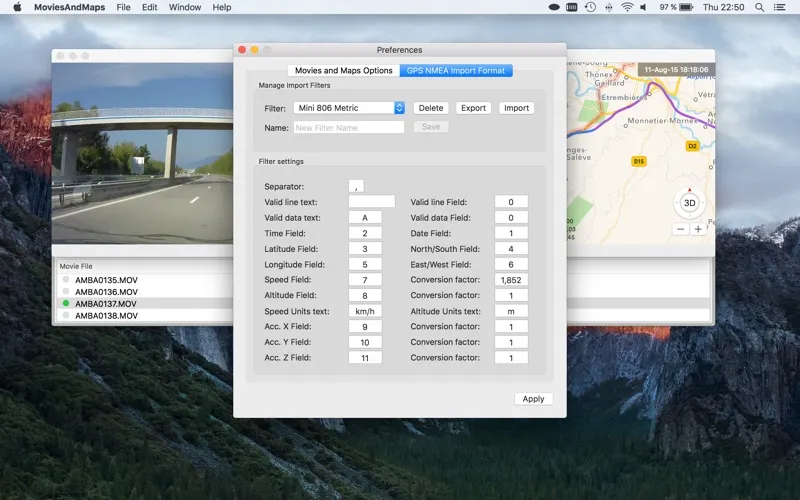Screen dimensions: 800x500
Task: Open the Filter dropdown Mini 806 Metric
Action: point(349,108)
